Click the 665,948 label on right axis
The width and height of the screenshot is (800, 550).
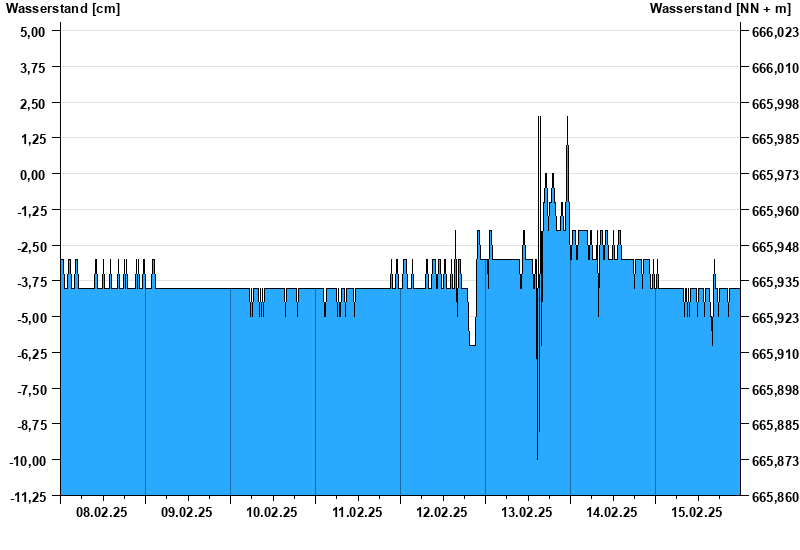pyautogui.click(x=776, y=247)
